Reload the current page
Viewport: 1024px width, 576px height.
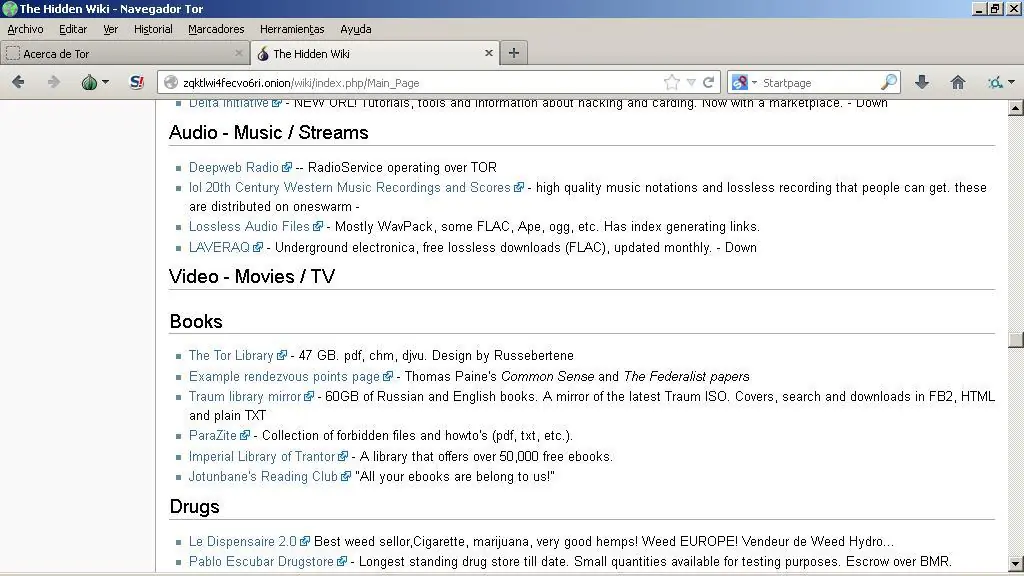click(x=709, y=82)
